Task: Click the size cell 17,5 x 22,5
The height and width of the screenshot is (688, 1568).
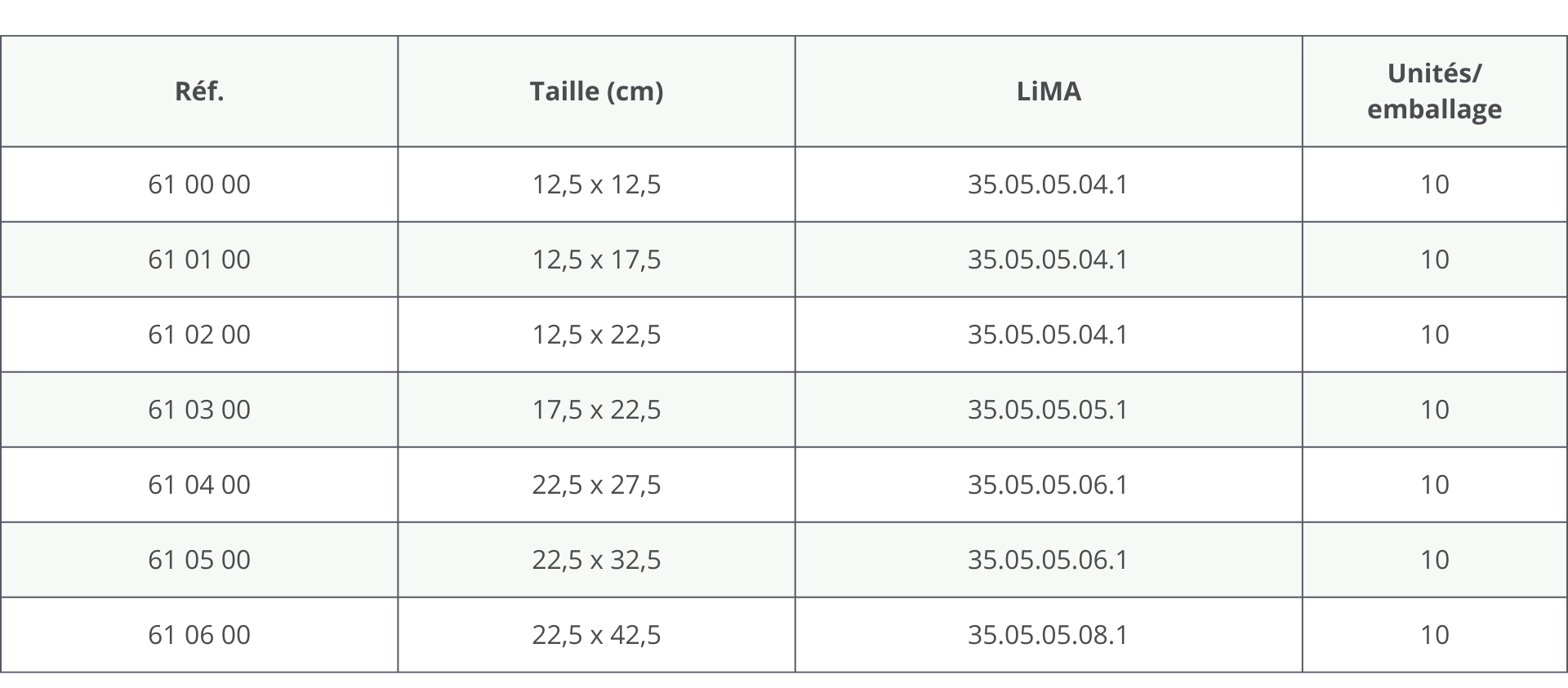Action: (596, 410)
